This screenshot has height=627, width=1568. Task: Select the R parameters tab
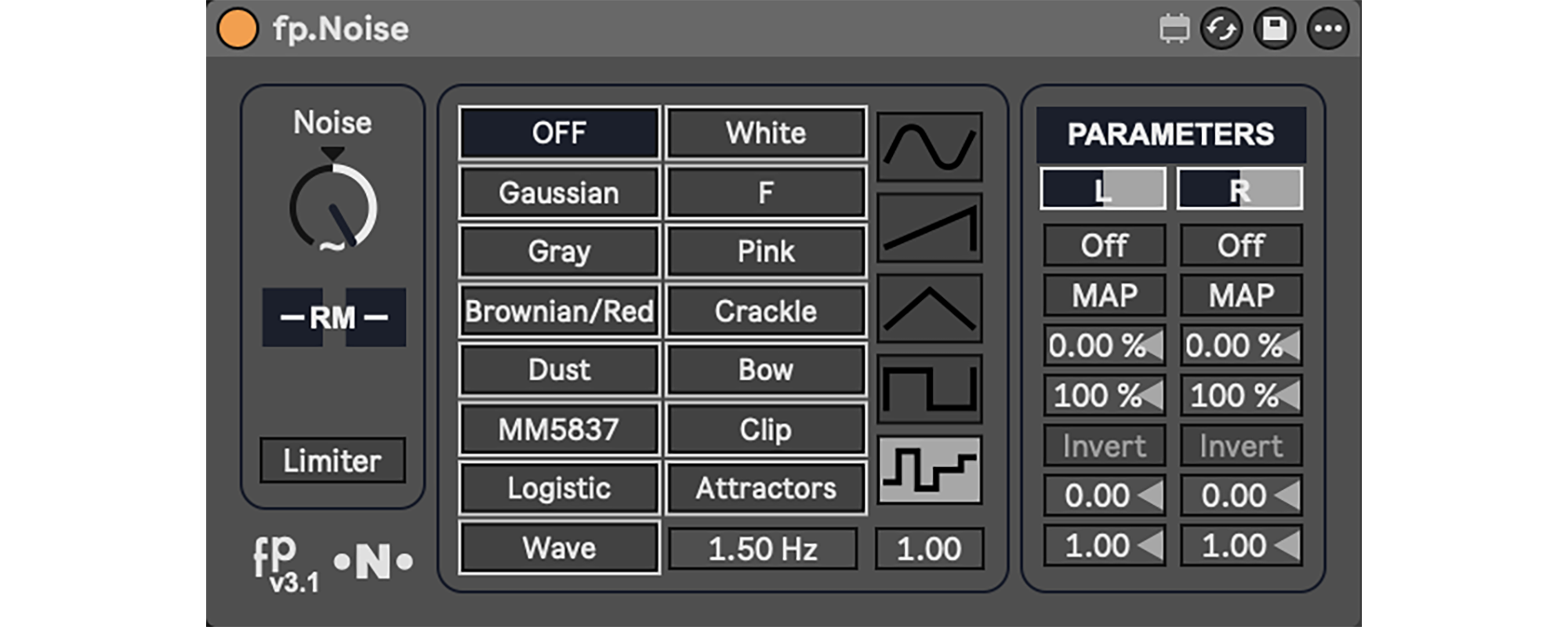click(1240, 190)
